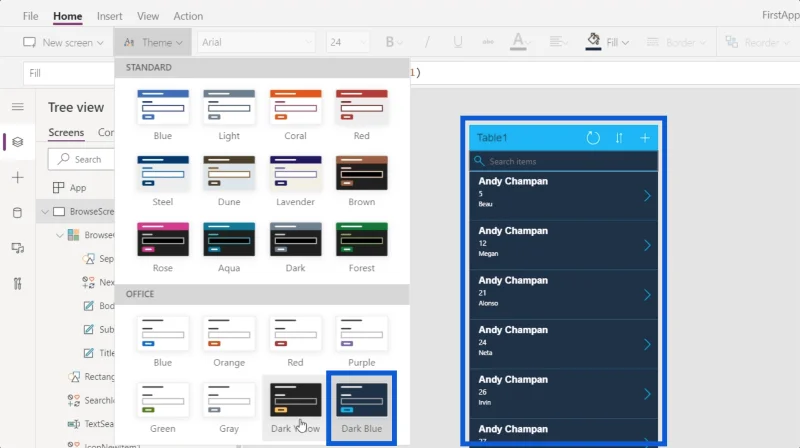Toggle underline formatting
The width and height of the screenshot is (800, 448).
pos(458,42)
